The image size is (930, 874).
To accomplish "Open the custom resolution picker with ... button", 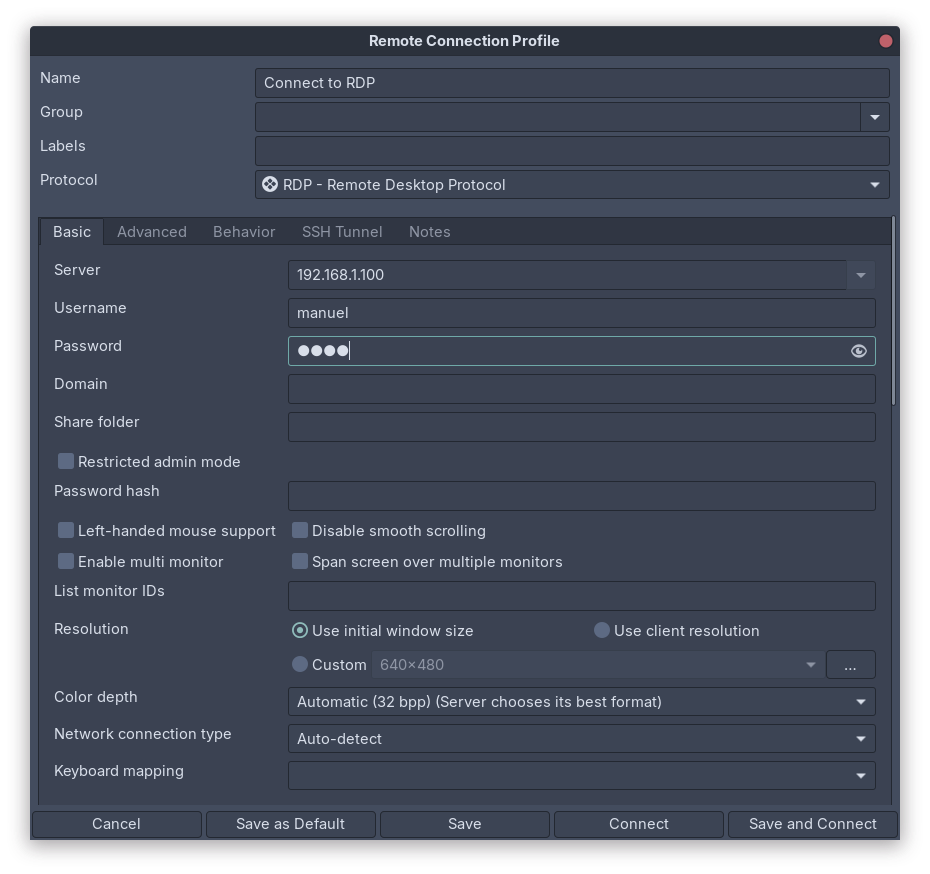I will (x=850, y=664).
